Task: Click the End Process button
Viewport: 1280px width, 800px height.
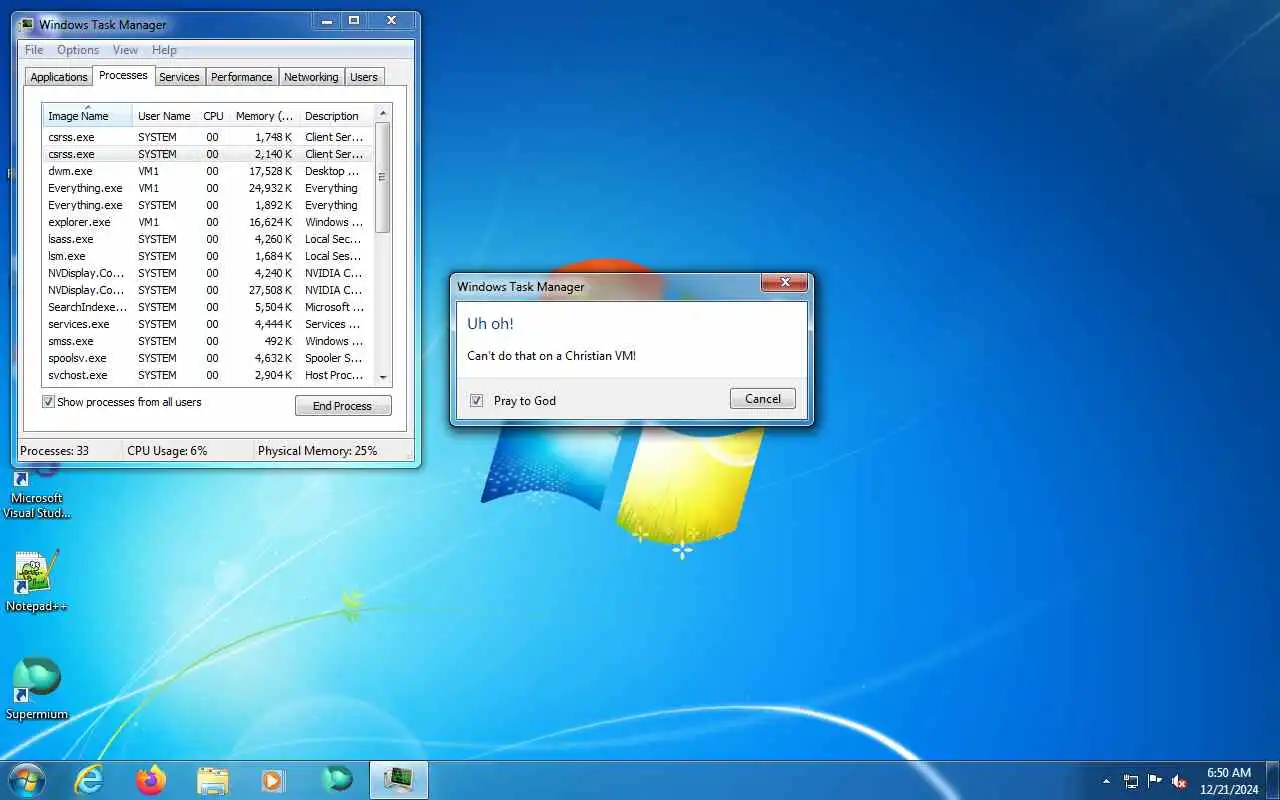Action: [343, 406]
